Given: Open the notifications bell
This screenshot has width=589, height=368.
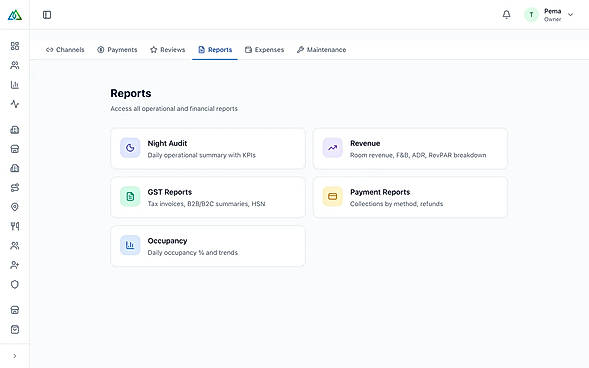Looking at the screenshot, I should [x=506, y=15].
